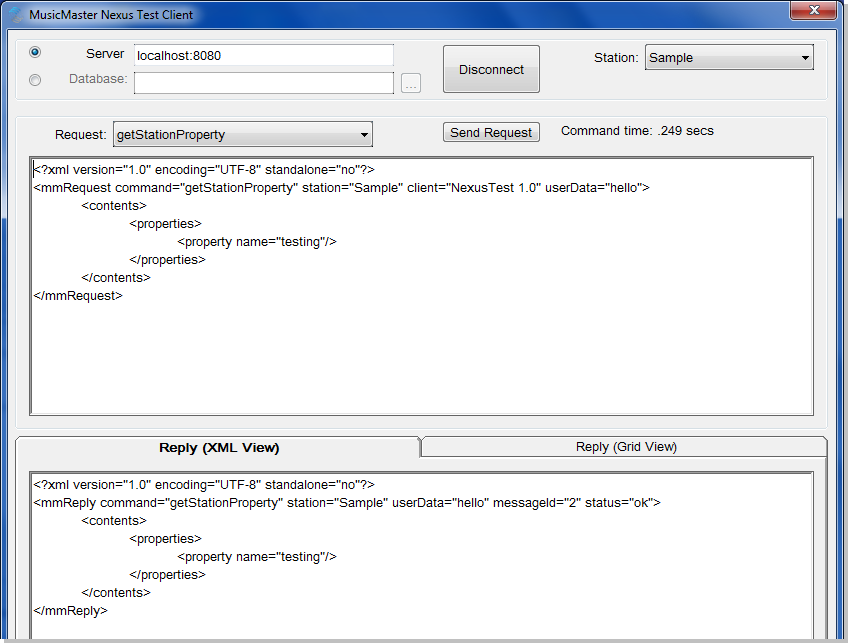Expand the Request dropdown arrow

pos(365,135)
